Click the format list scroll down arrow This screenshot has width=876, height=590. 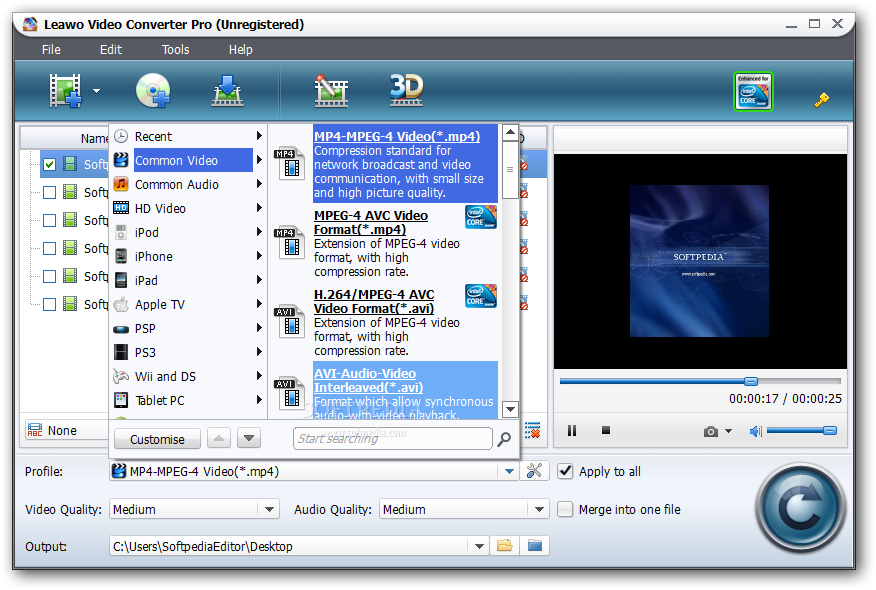[510, 409]
